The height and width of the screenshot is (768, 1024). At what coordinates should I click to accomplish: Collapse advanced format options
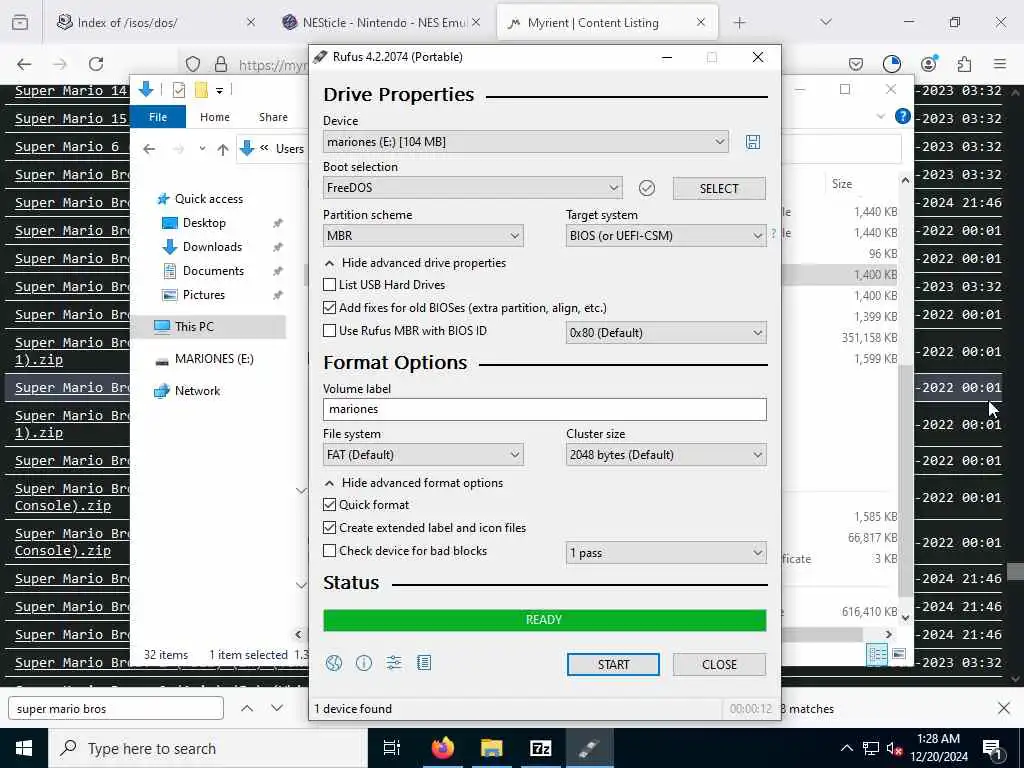[x=414, y=483]
